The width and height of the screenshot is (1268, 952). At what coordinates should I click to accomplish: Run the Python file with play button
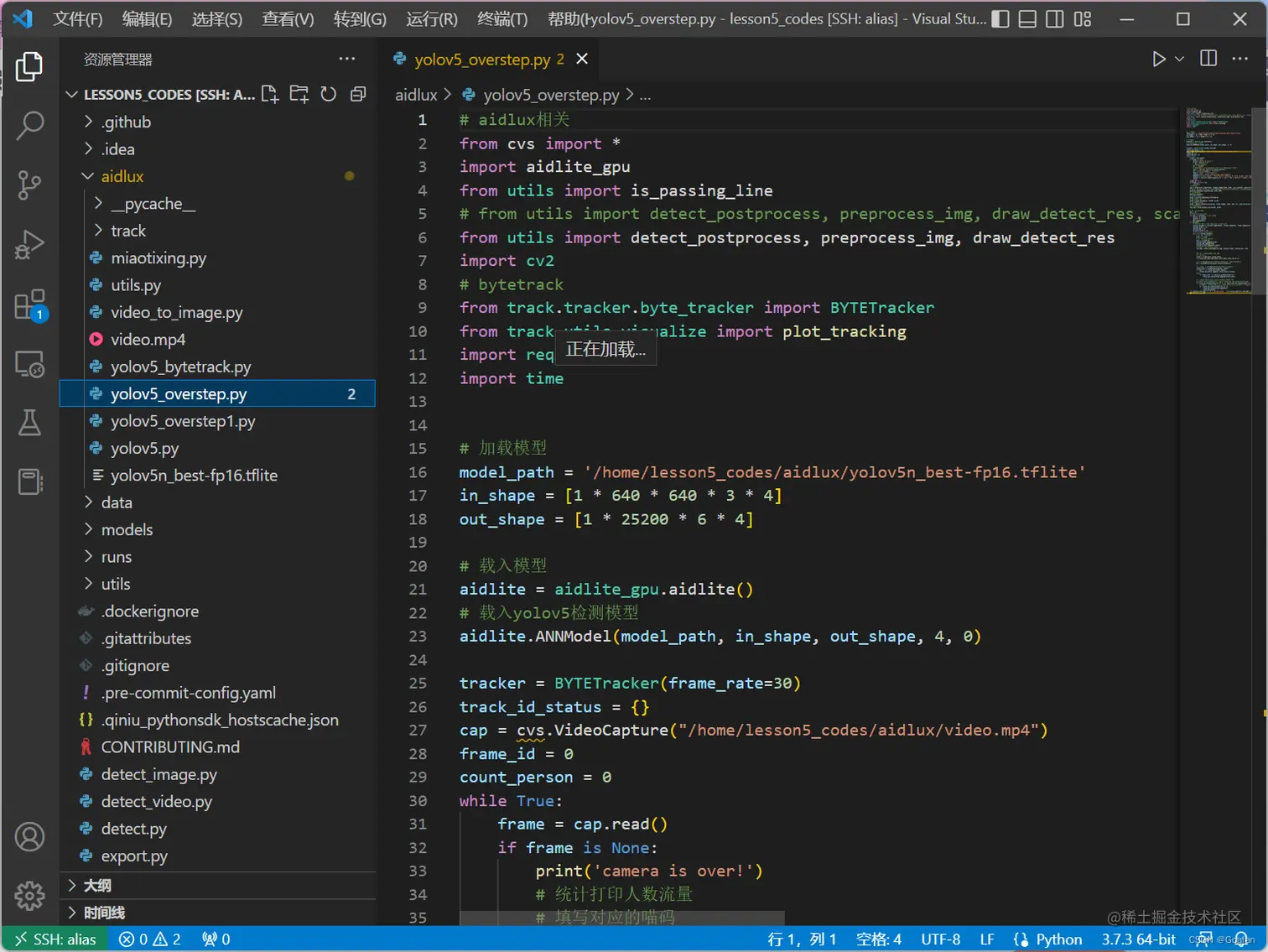[x=1158, y=59]
